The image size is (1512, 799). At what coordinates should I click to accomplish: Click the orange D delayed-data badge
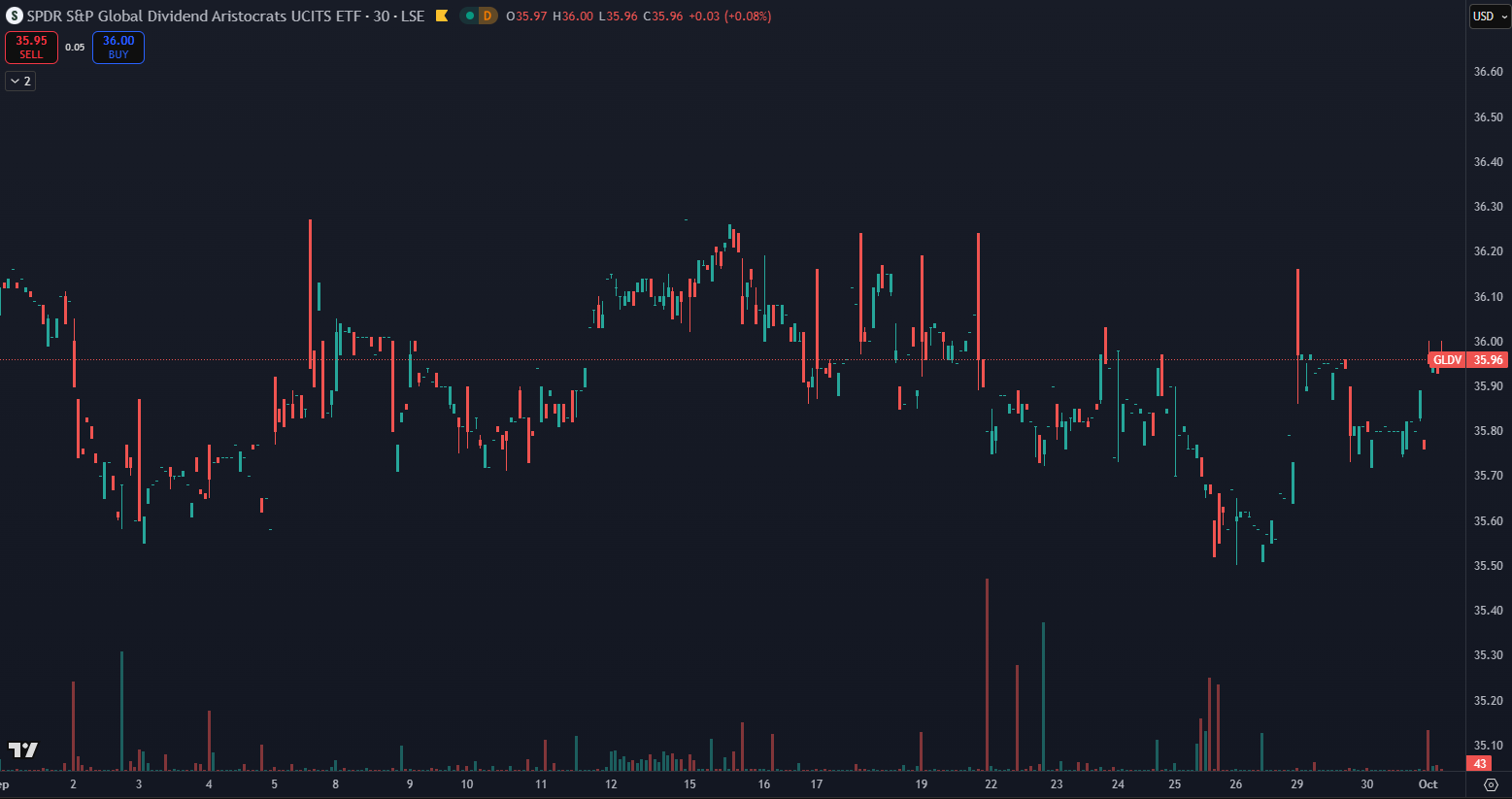point(487,17)
